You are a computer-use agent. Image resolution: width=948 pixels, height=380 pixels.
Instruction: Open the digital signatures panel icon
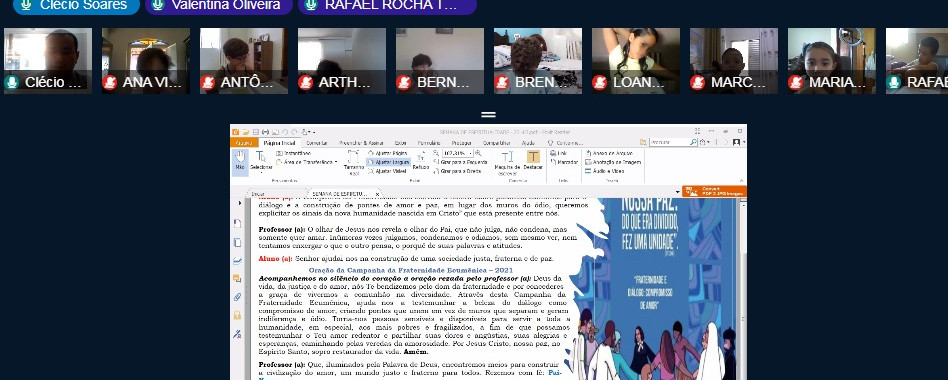(238, 333)
